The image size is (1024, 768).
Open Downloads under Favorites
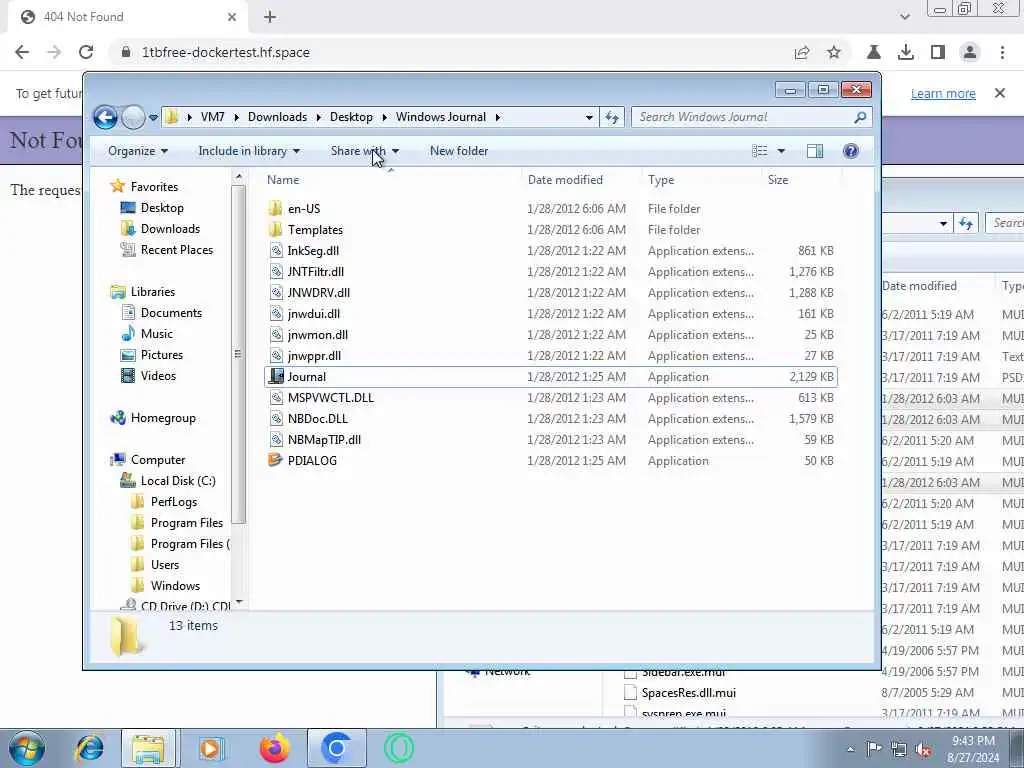pos(170,229)
